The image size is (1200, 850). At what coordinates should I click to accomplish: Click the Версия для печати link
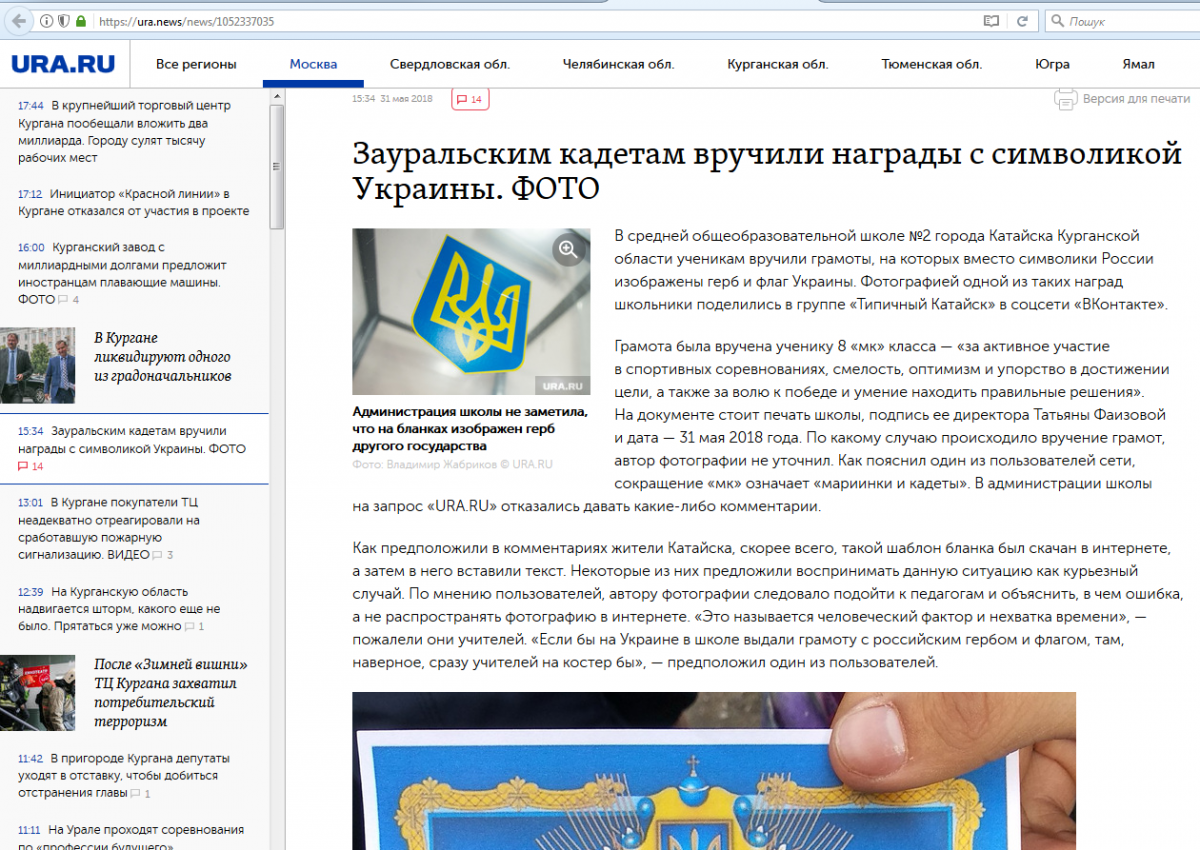[x=1136, y=99]
